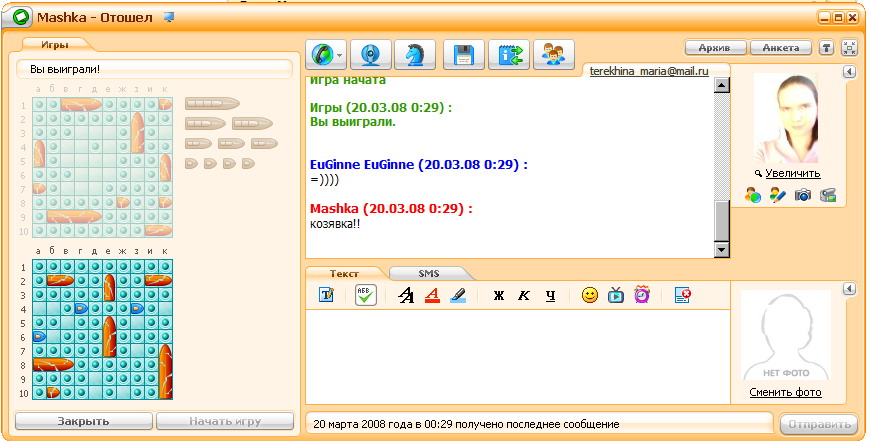Viewport: 871px width, 441px height.
Task: Collapse your own photo panel
Action: 849,289
